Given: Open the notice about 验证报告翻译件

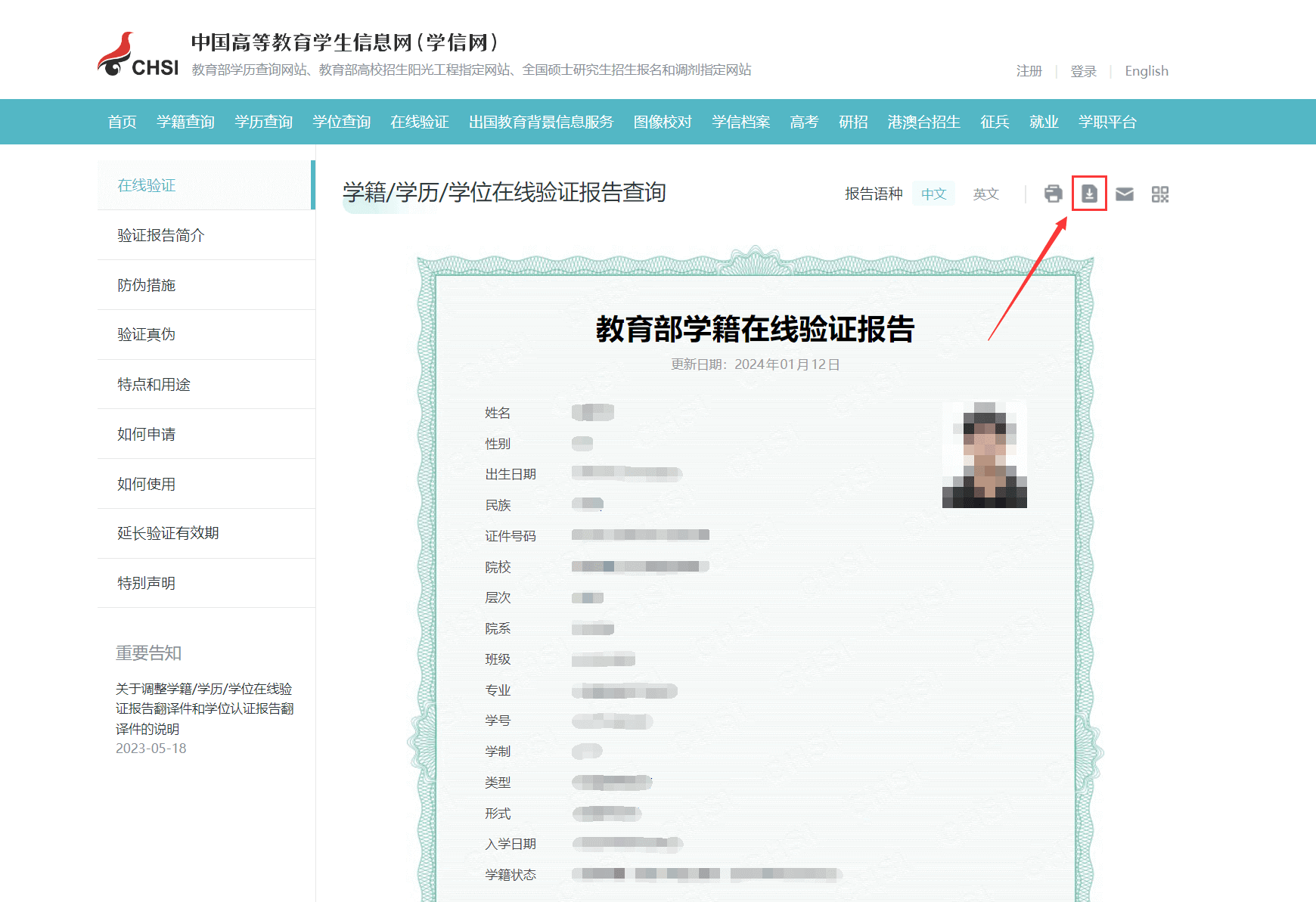Looking at the screenshot, I should pos(204,708).
